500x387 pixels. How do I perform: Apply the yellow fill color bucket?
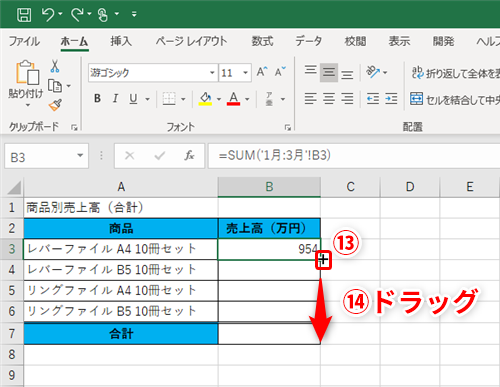click(x=205, y=99)
